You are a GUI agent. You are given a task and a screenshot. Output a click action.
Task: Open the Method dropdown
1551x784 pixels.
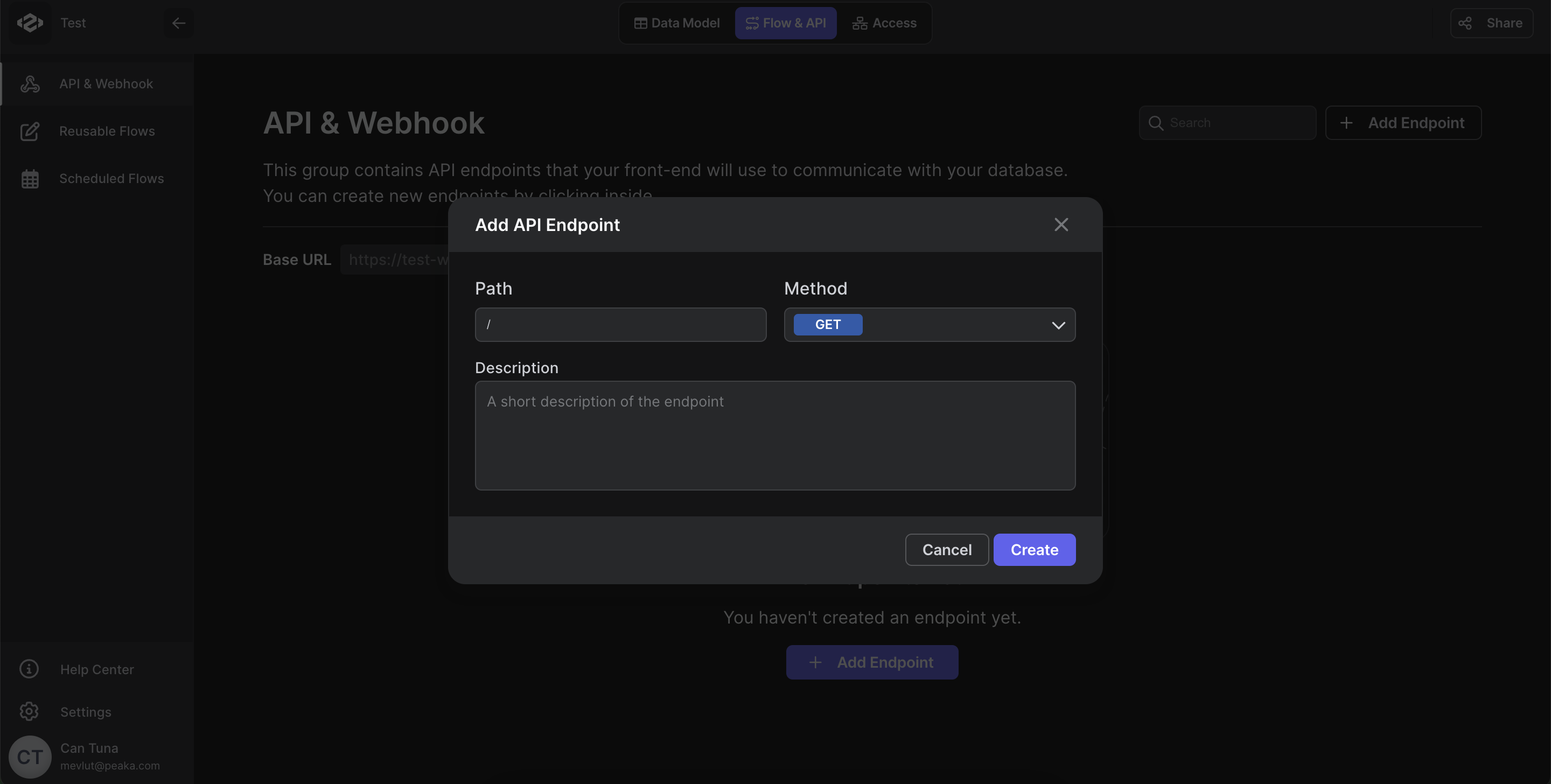pos(929,325)
